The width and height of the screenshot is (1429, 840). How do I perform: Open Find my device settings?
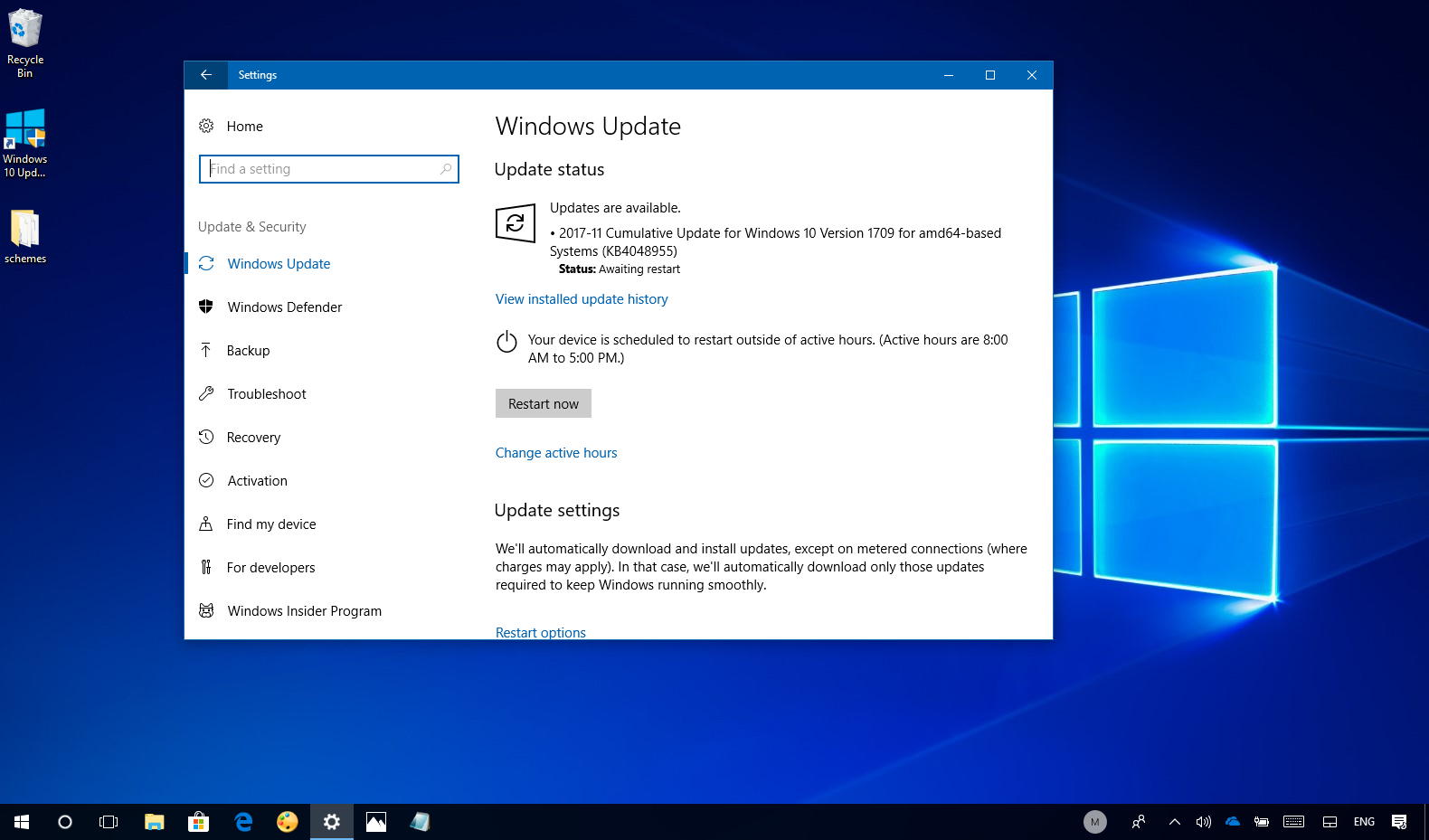click(271, 524)
